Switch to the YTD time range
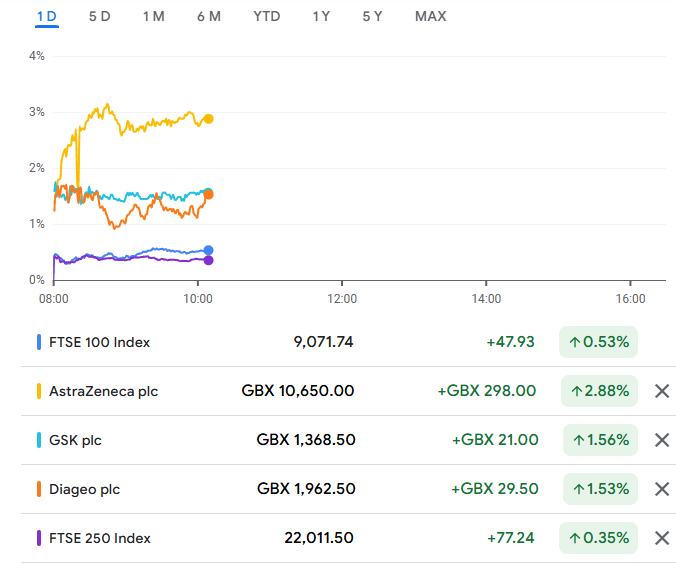 pyautogui.click(x=266, y=16)
